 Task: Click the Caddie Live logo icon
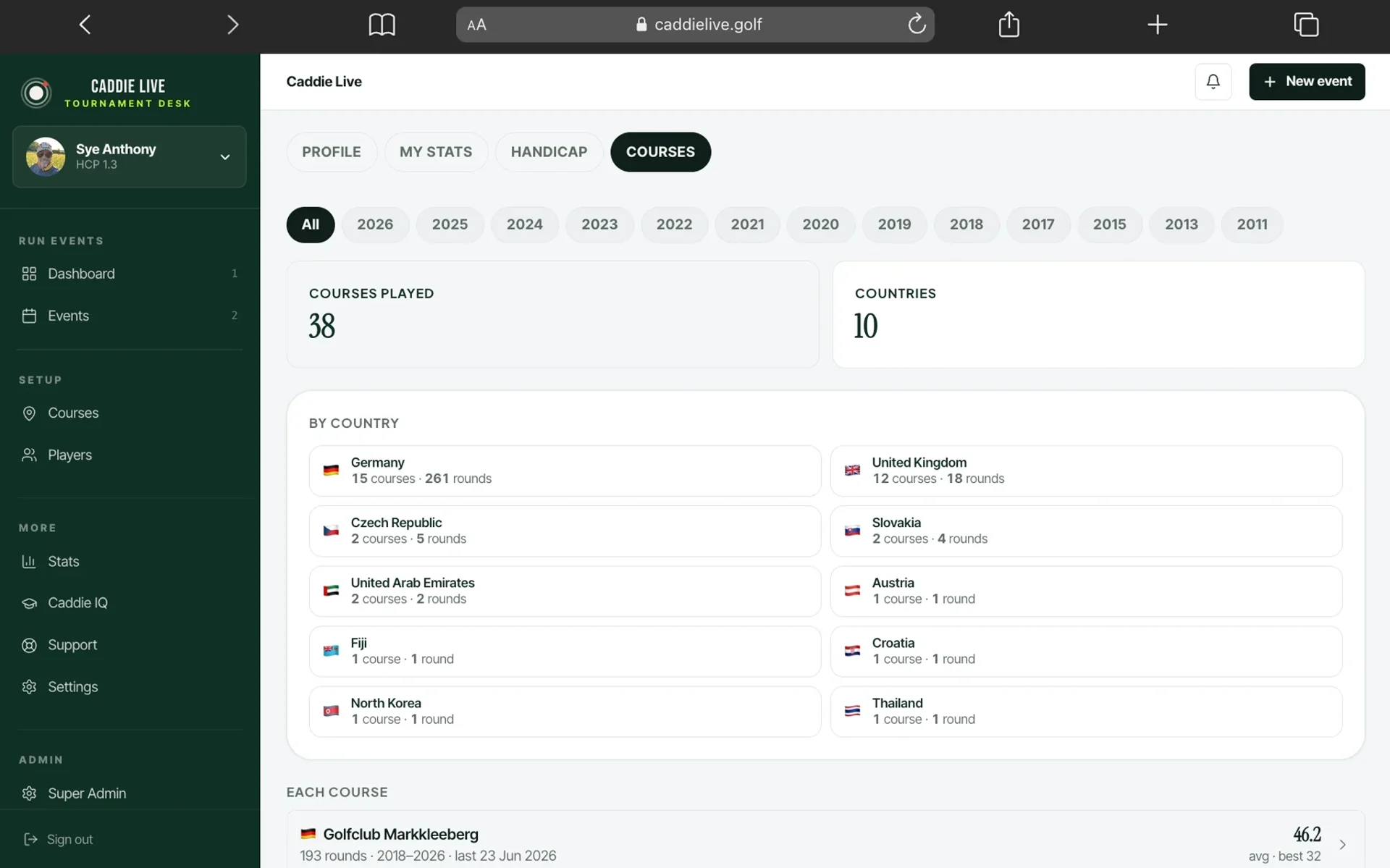(x=36, y=93)
